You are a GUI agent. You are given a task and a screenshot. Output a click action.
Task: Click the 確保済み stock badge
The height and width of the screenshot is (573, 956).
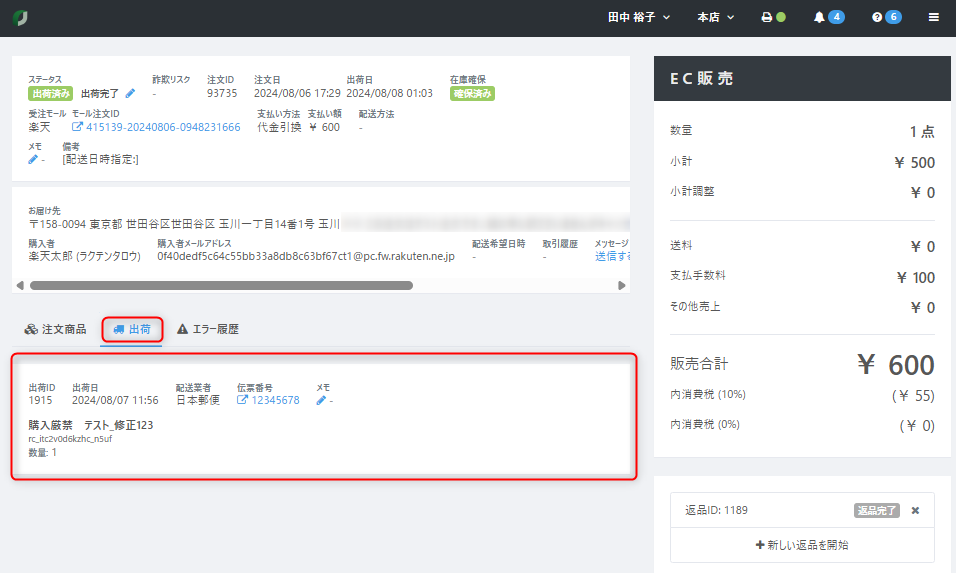tap(472, 93)
